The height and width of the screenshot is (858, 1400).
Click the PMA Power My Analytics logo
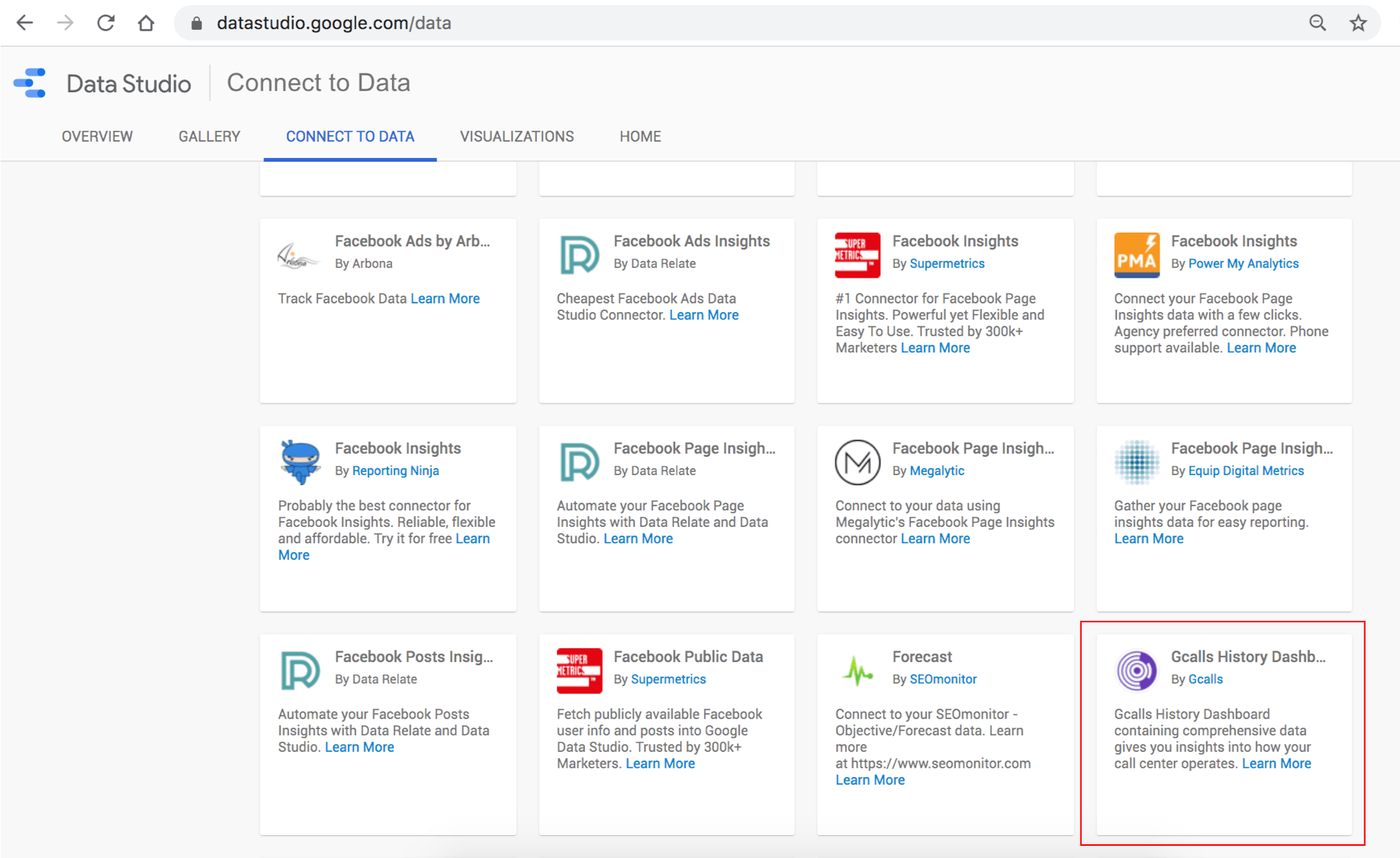click(x=1137, y=255)
